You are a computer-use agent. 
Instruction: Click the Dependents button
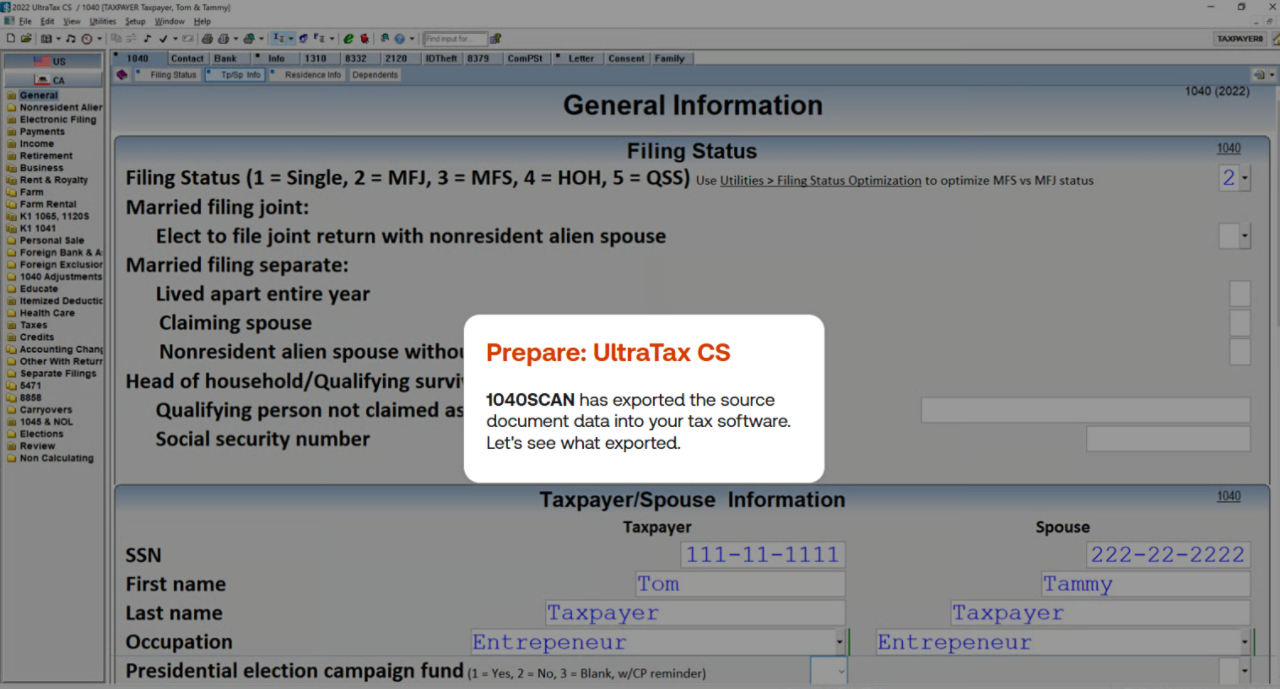pos(375,75)
